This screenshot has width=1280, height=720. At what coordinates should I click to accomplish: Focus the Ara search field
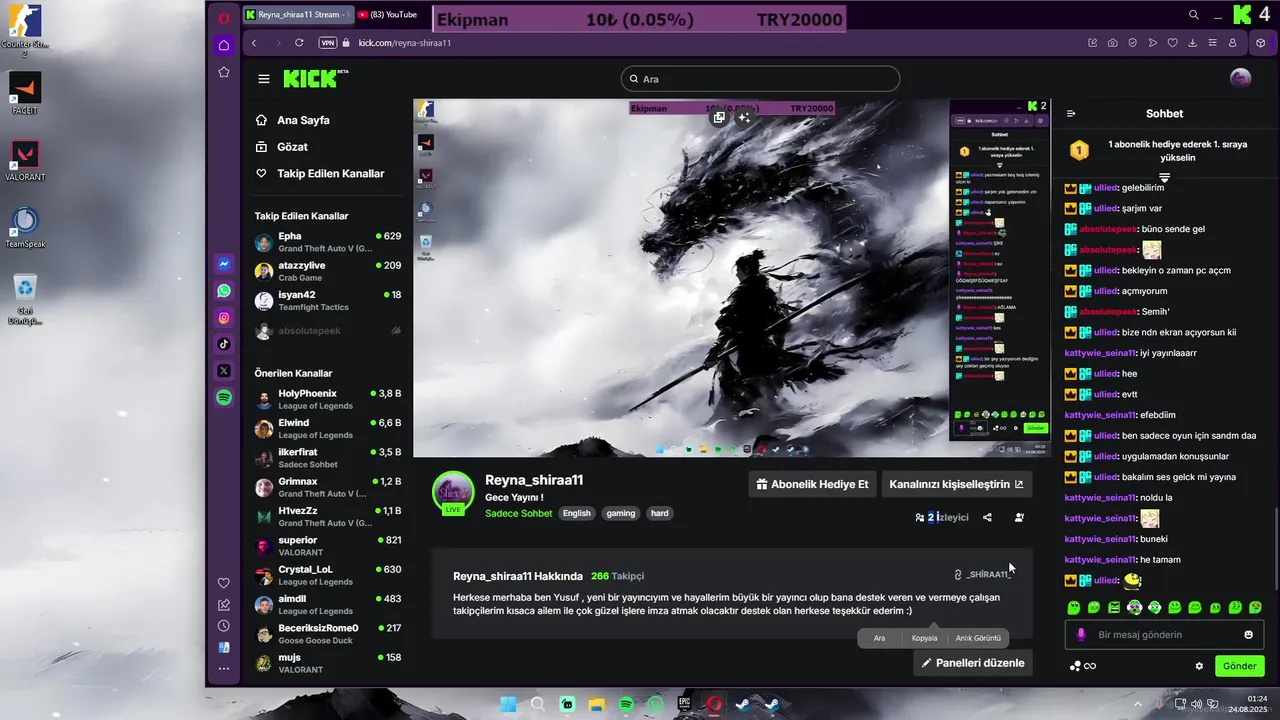[x=760, y=79]
